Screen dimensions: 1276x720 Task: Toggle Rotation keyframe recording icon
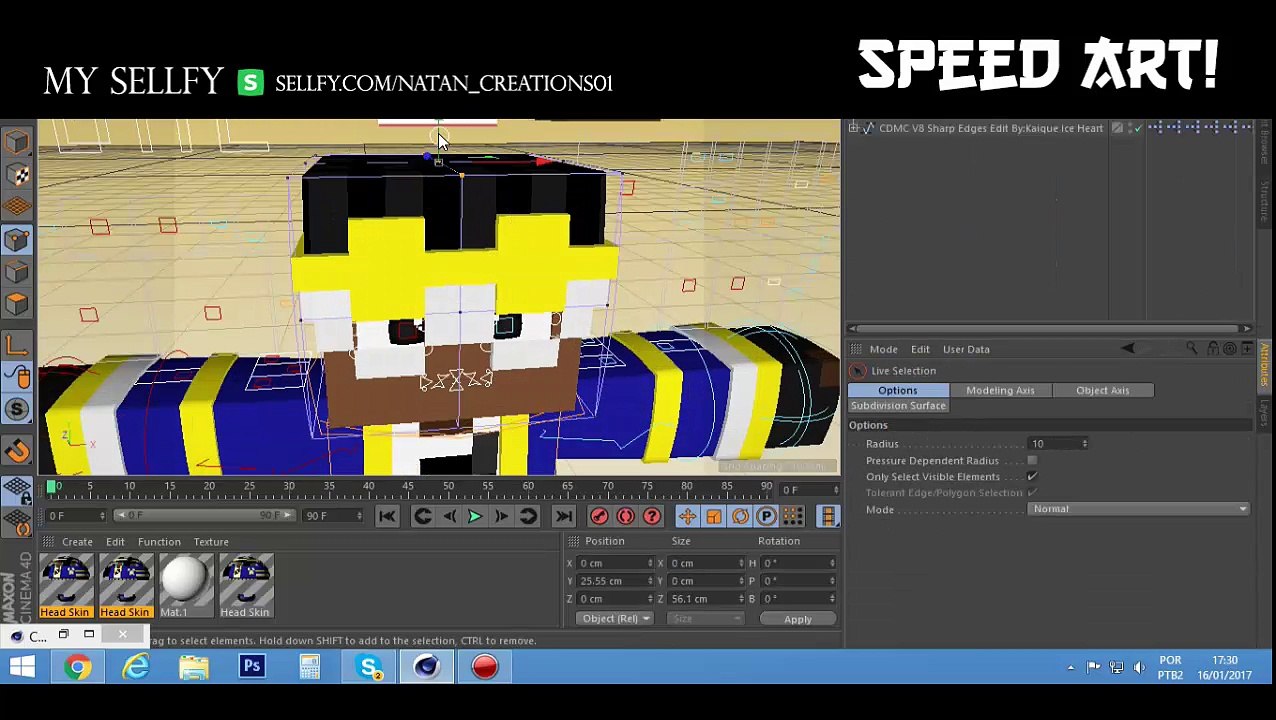click(x=740, y=516)
